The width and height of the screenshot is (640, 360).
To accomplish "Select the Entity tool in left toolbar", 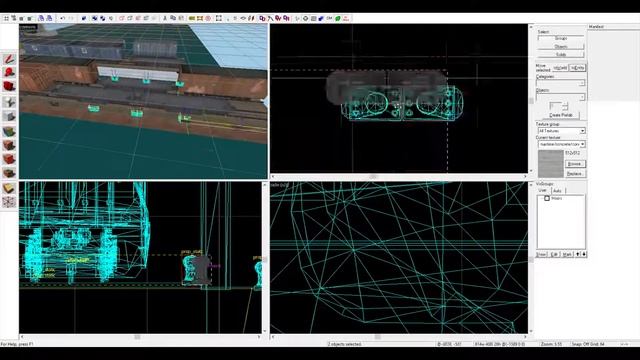I will (x=9, y=102).
